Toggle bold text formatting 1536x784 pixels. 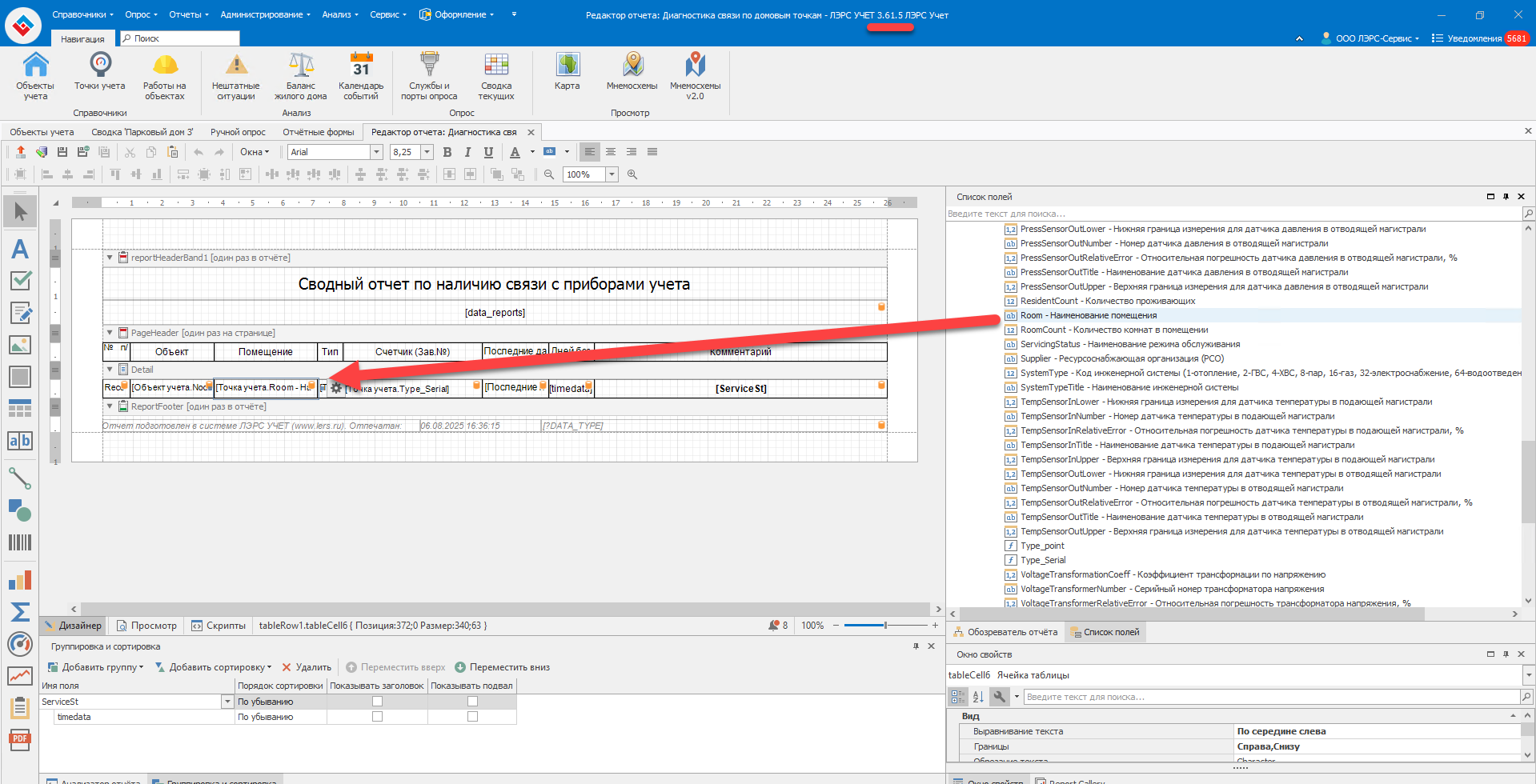point(447,152)
